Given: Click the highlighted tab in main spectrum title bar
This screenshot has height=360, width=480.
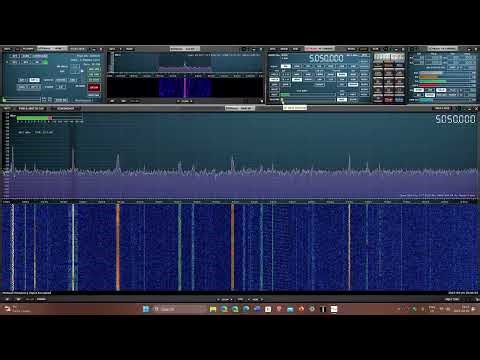Looking at the screenshot, I should coord(240,108).
